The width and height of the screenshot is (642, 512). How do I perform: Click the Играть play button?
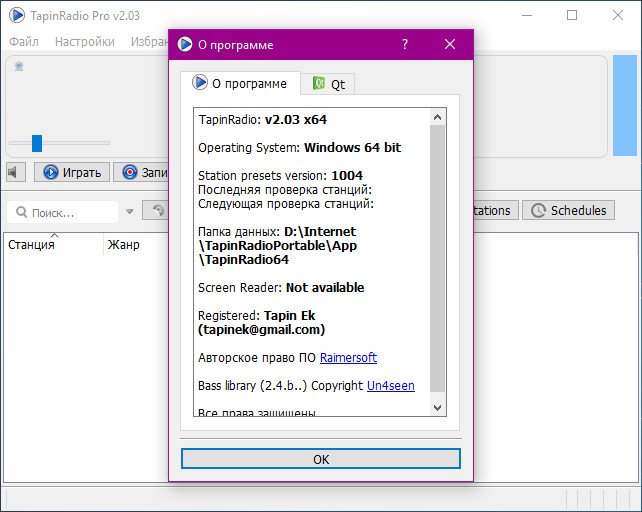coord(72,172)
